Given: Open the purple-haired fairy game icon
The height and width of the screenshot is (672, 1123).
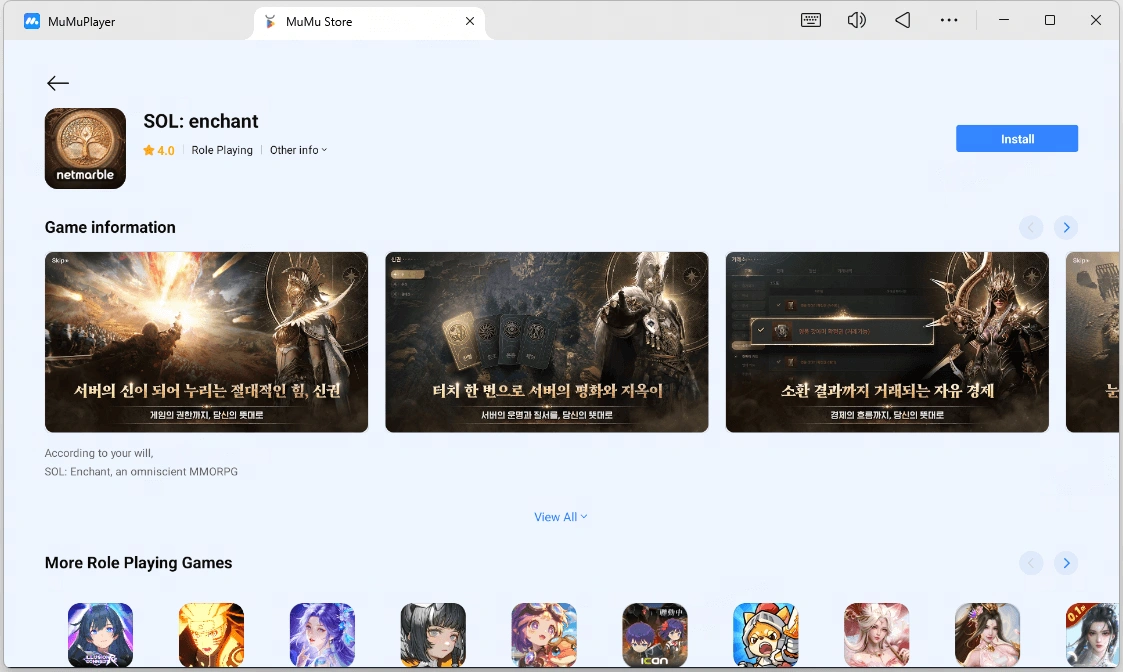Looking at the screenshot, I should point(322,635).
